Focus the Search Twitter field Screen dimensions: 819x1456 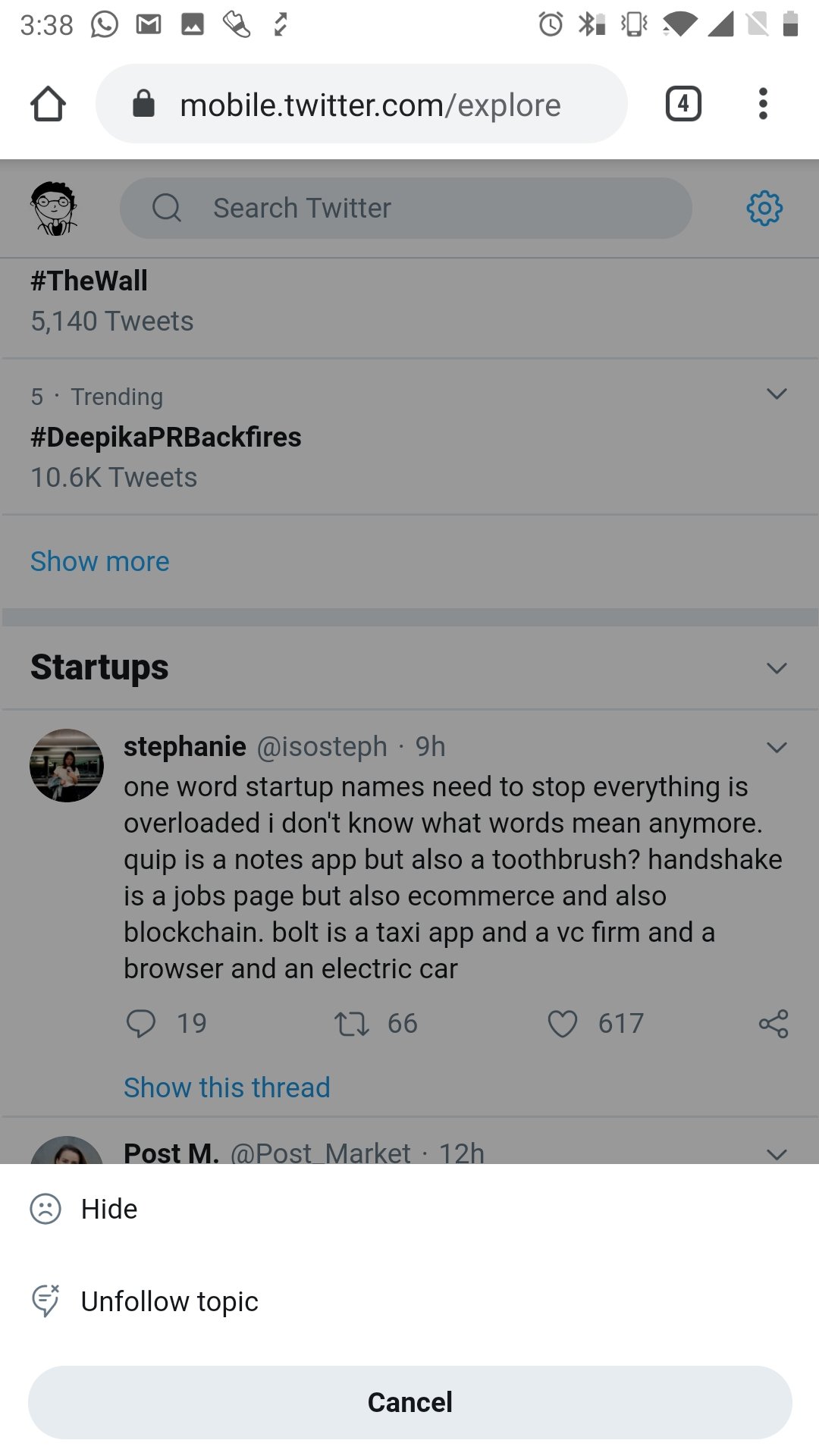(x=406, y=208)
